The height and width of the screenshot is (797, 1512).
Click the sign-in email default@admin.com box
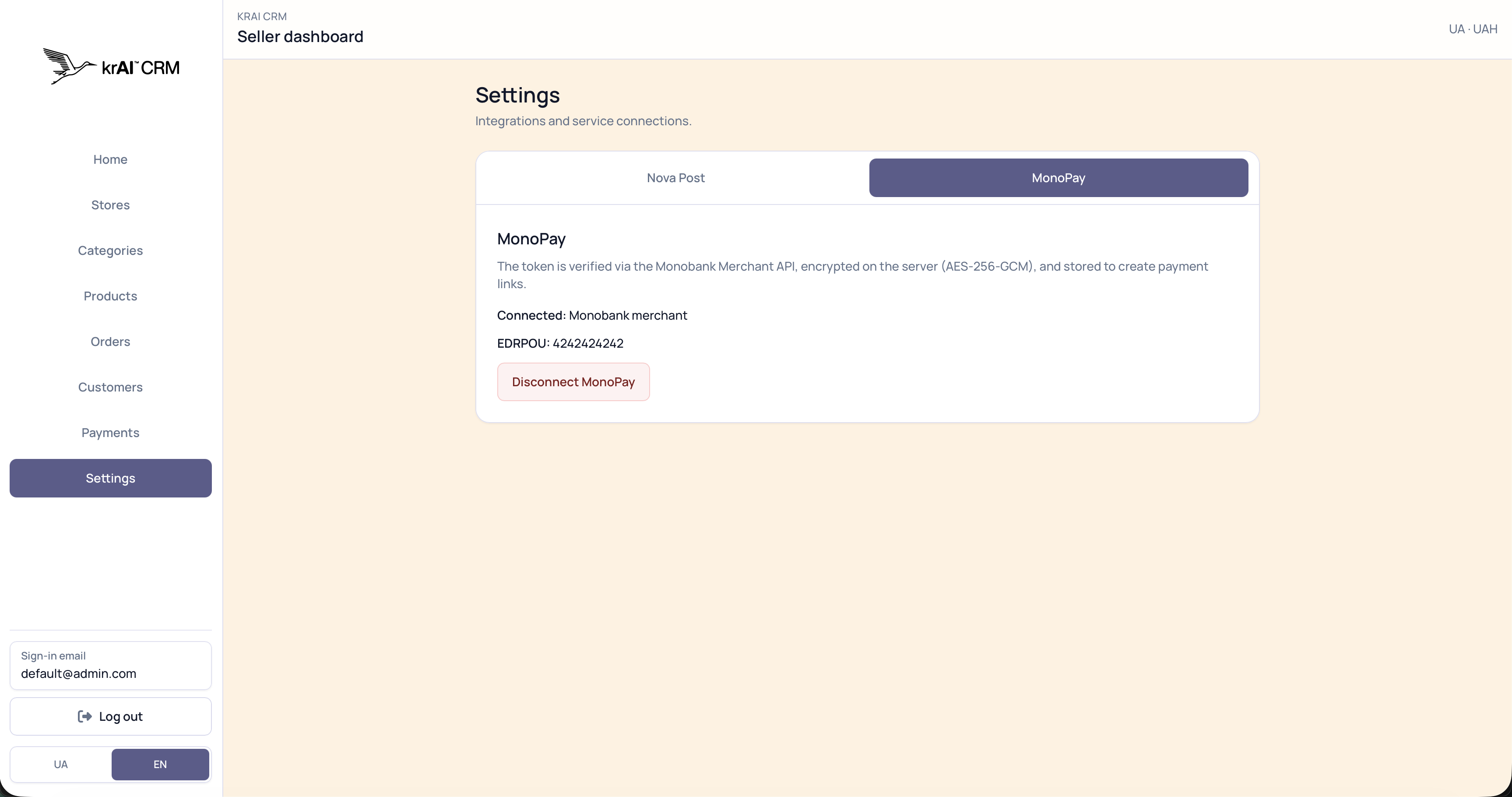click(110, 666)
